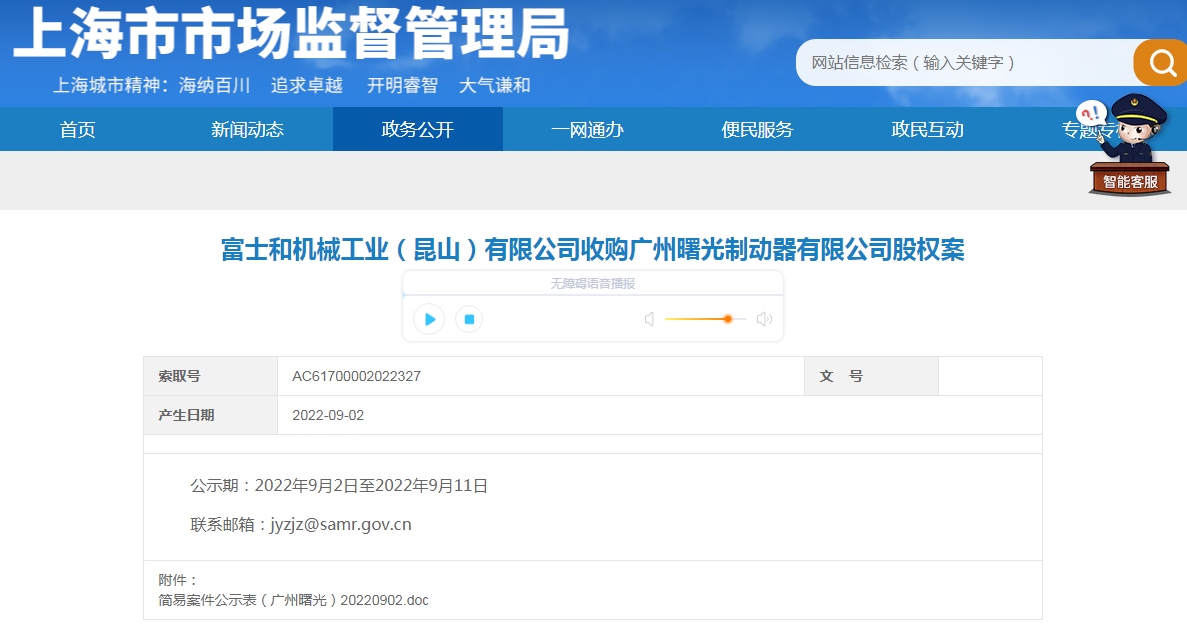The width and height of the screenshot is (1187, 626).
Task: Open the 新闻动态 menu
Action: point(248,129)
